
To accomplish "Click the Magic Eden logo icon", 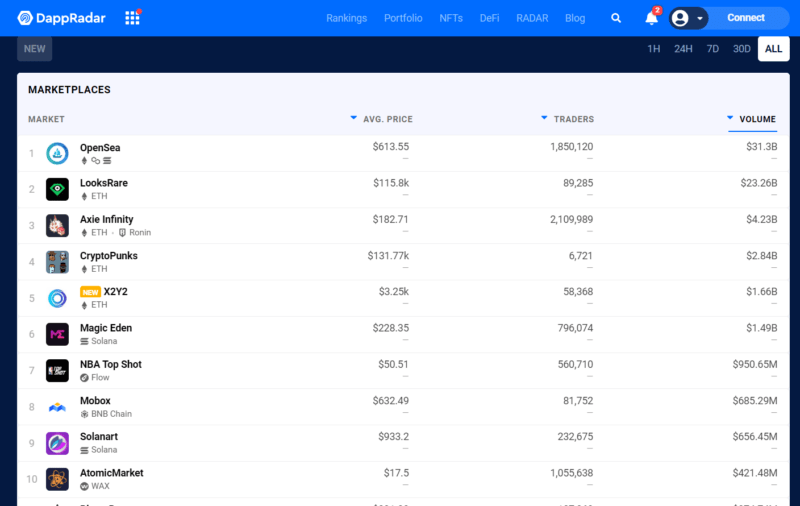I will click(57, 334).
